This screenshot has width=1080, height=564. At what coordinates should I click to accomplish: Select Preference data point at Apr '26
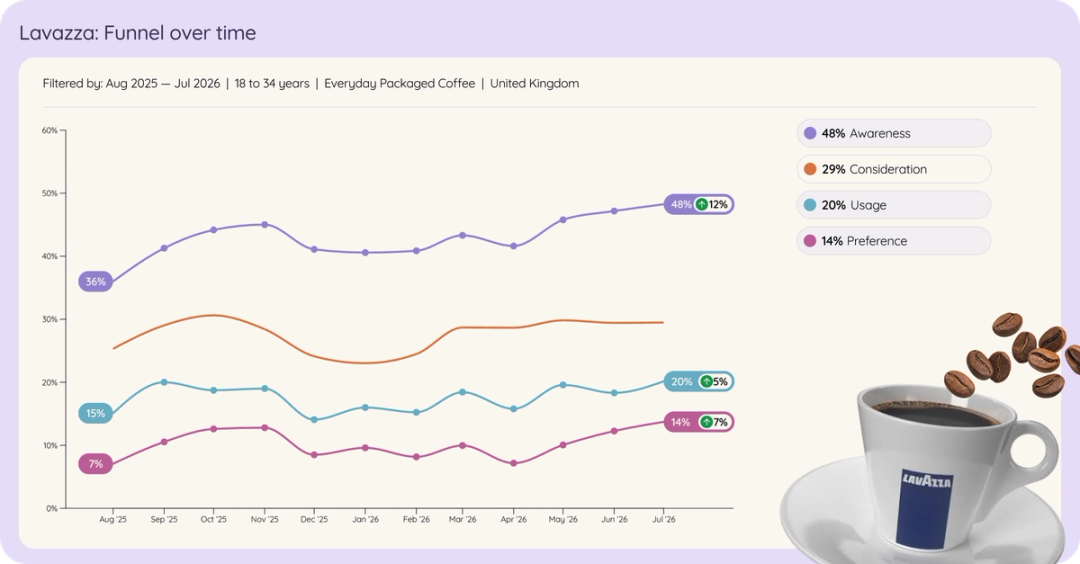pos(513,463)
